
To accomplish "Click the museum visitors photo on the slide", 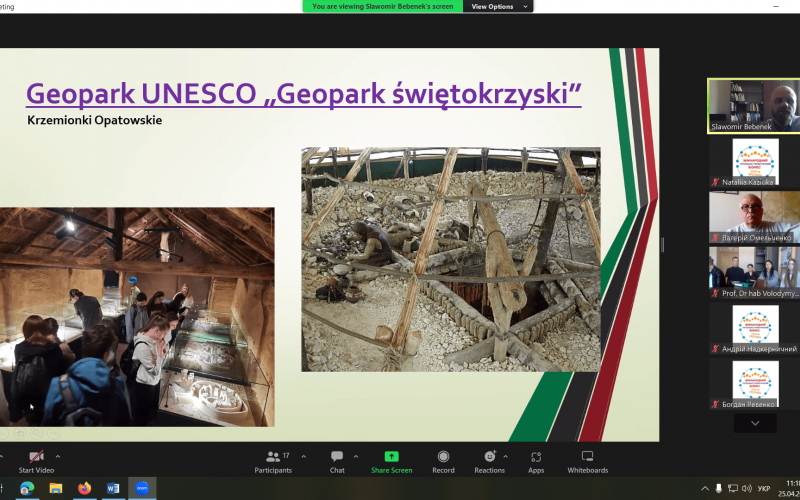I will [x=137, y=317].
